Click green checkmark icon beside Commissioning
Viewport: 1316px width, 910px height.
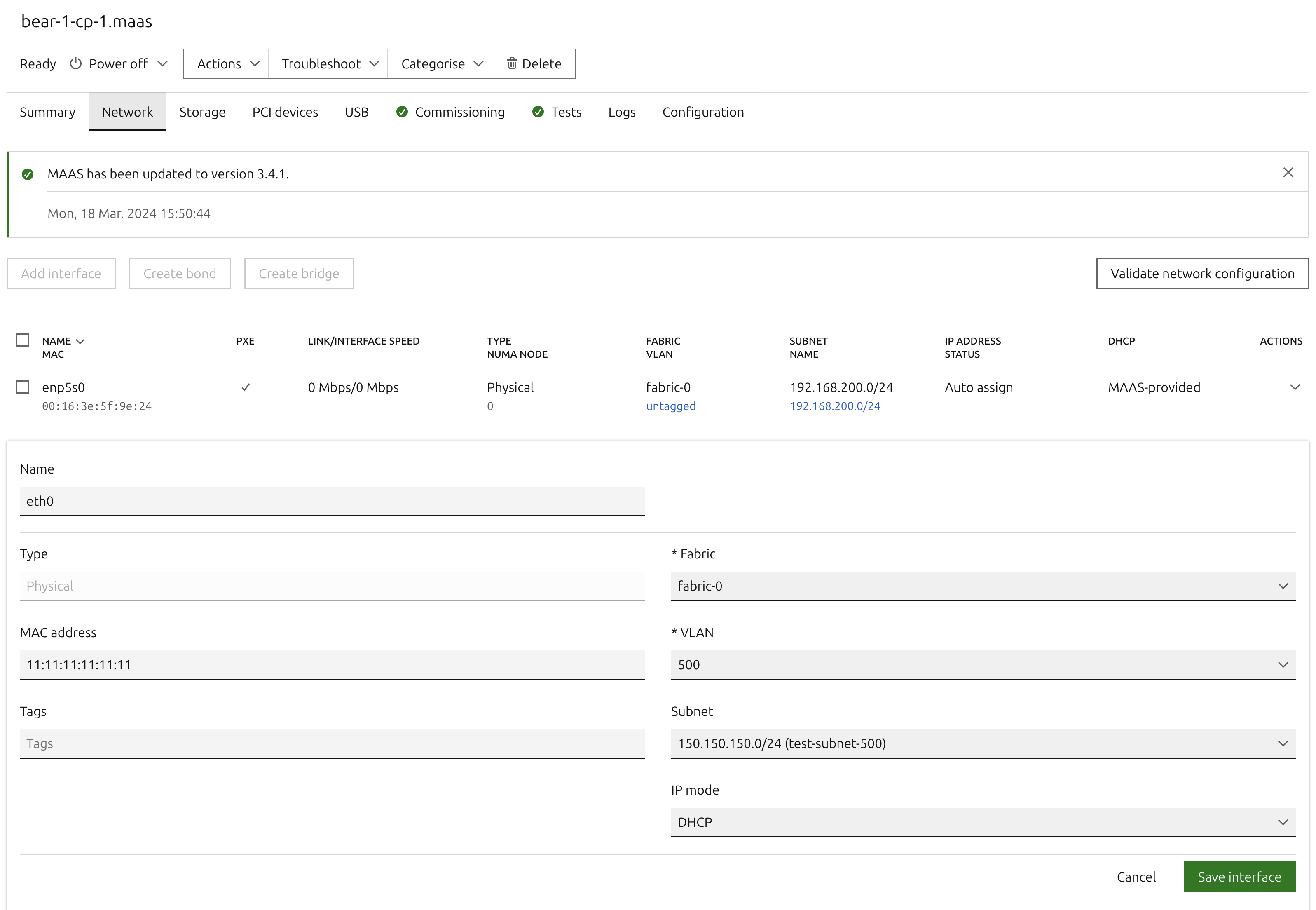click(402, 112)
